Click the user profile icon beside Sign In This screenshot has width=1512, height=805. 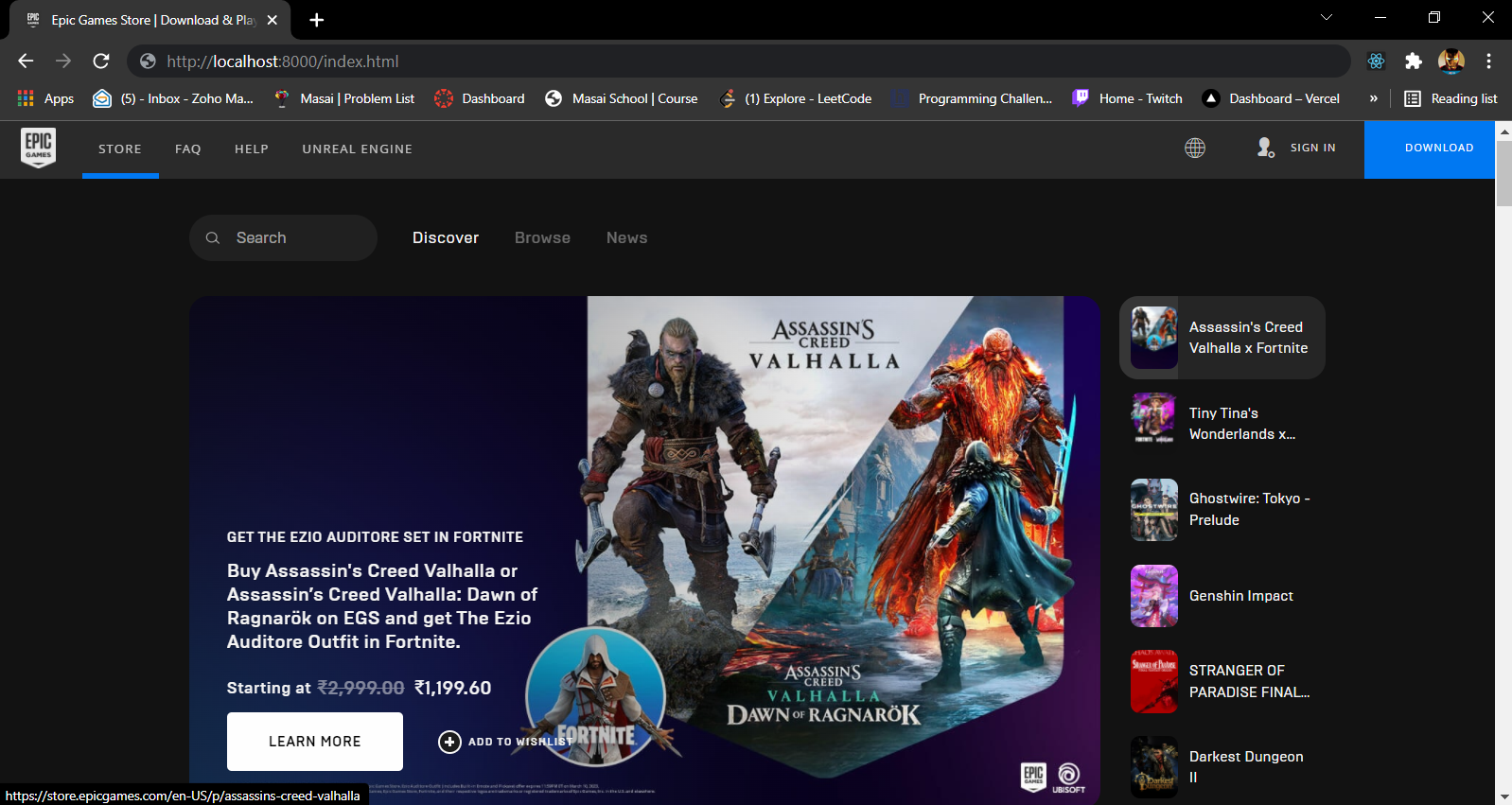[x=1265, y=148]
